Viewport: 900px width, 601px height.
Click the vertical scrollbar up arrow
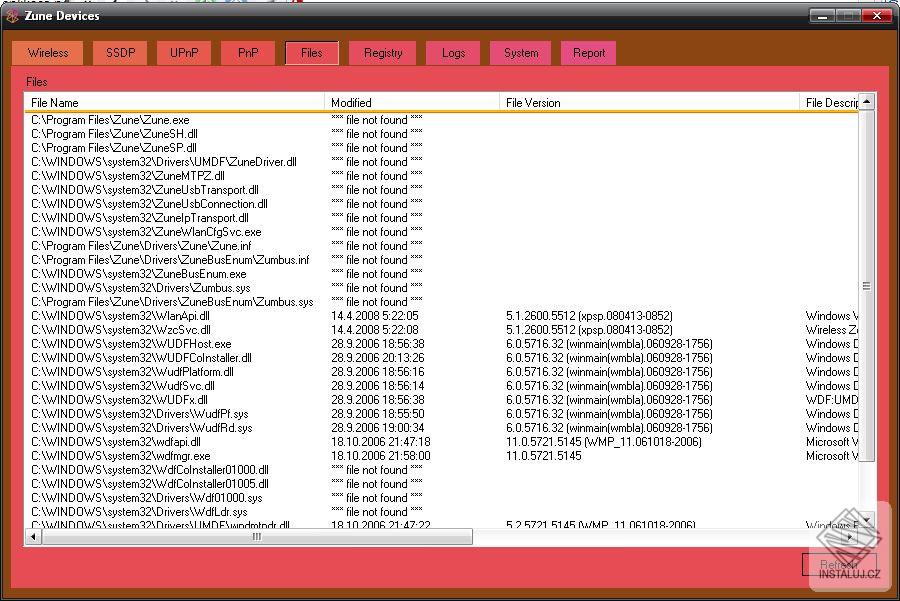(867, 102)
